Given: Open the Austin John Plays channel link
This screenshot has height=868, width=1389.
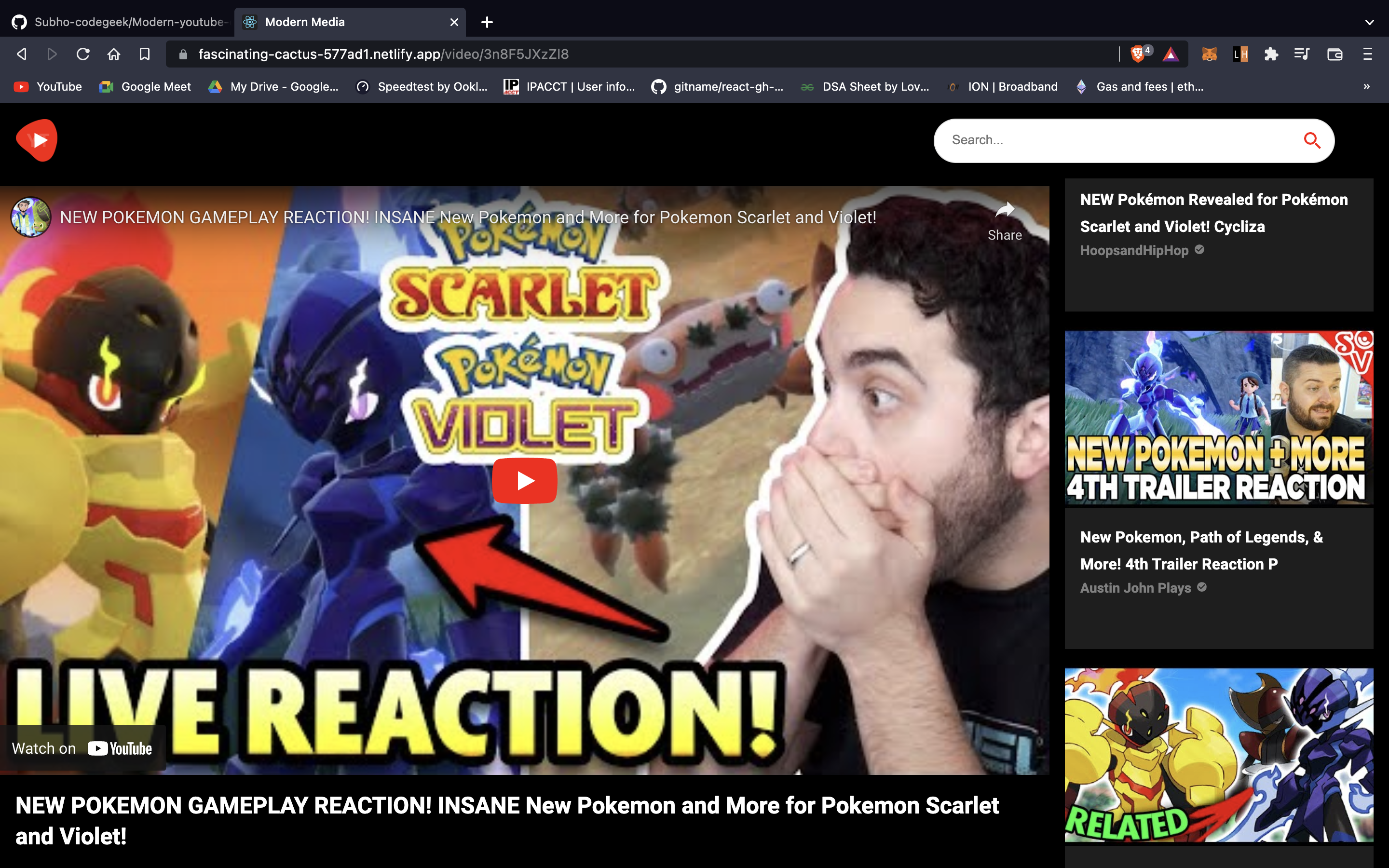Looking at the screenshot, I should [x=1135, y=588].
